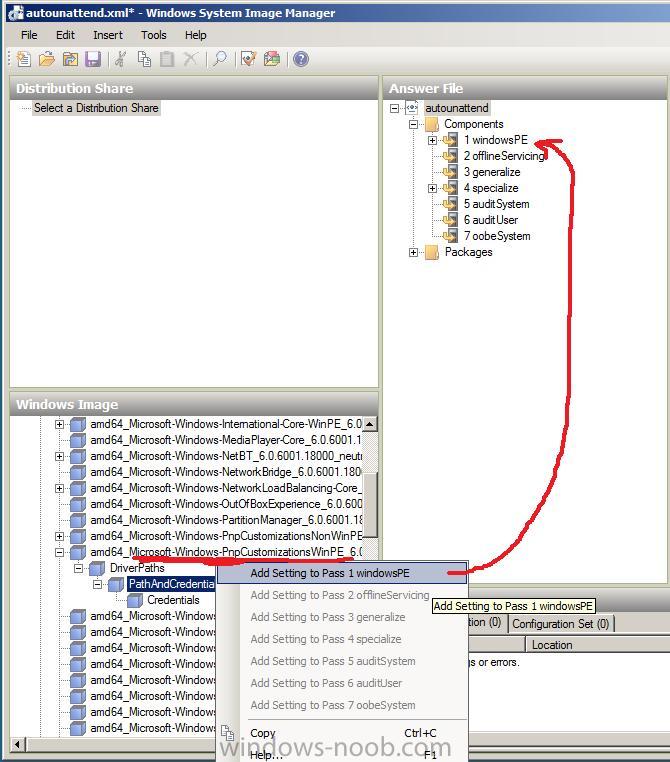The image size is (670, 762).
Task: Click the Windows Image scroll up arrow
Action: [370, 424]
